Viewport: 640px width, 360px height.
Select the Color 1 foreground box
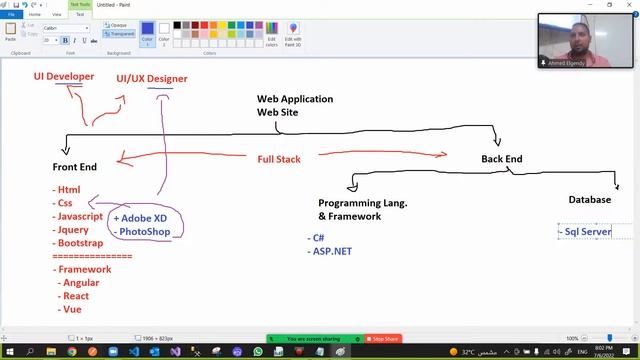[147, 33]
